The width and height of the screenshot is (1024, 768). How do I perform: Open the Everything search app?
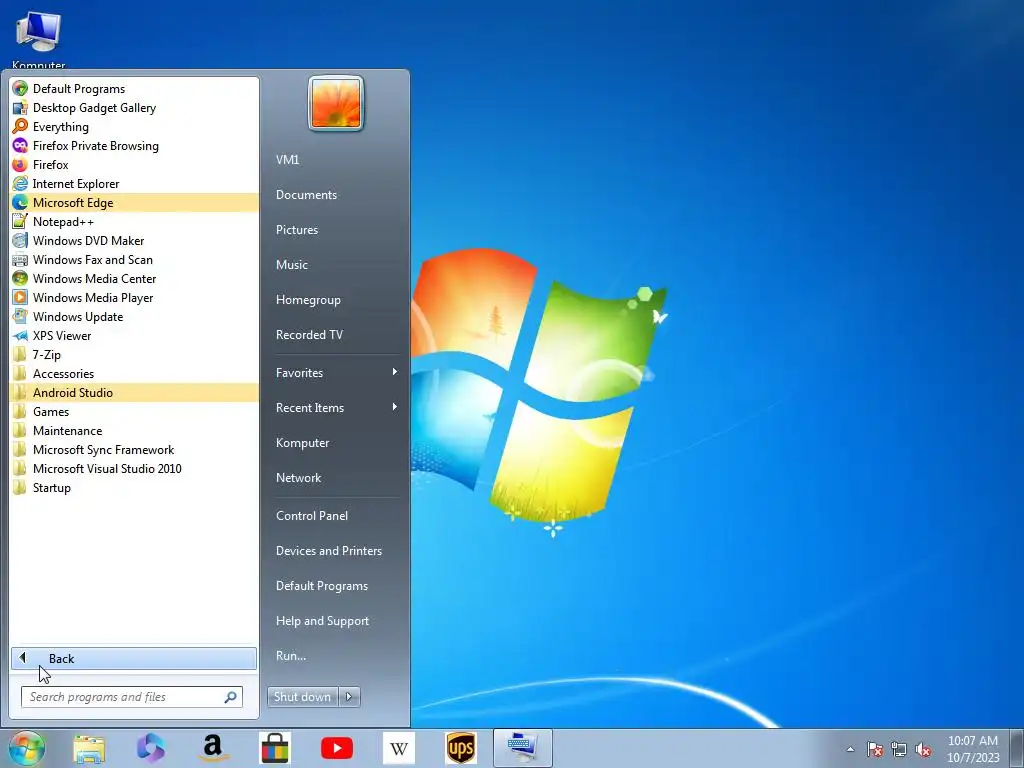click(x=135, y=127)
